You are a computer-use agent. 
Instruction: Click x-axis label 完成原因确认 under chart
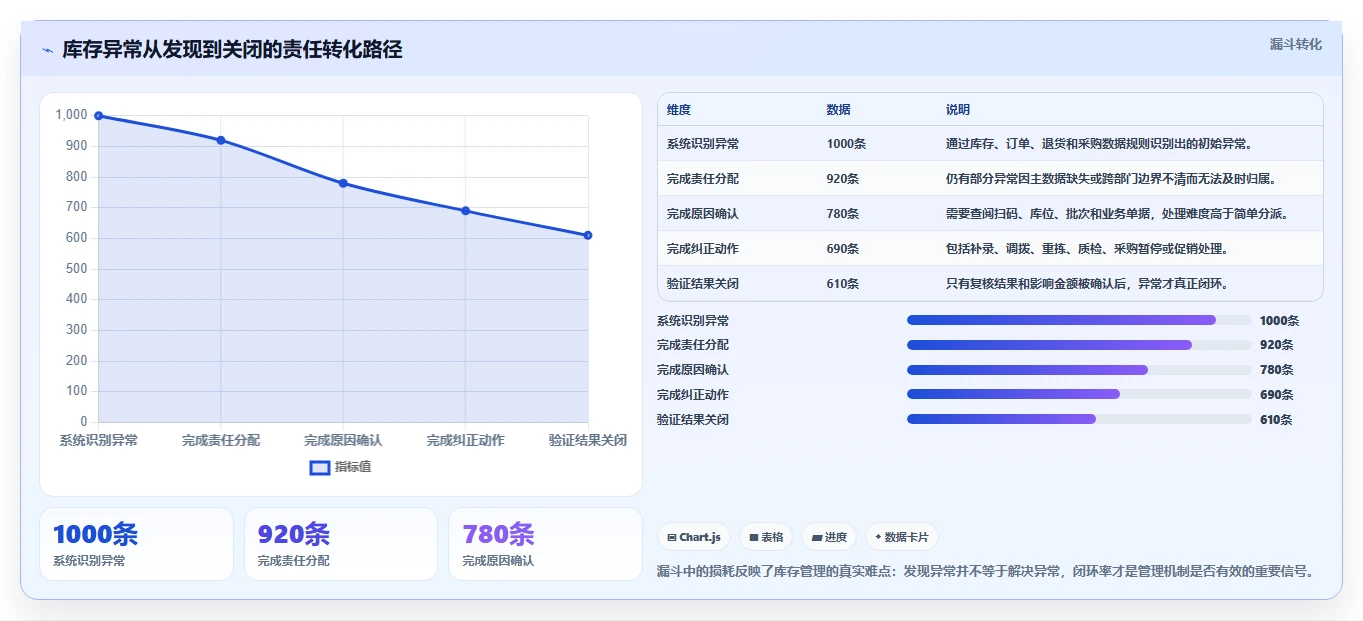(343, 440)
